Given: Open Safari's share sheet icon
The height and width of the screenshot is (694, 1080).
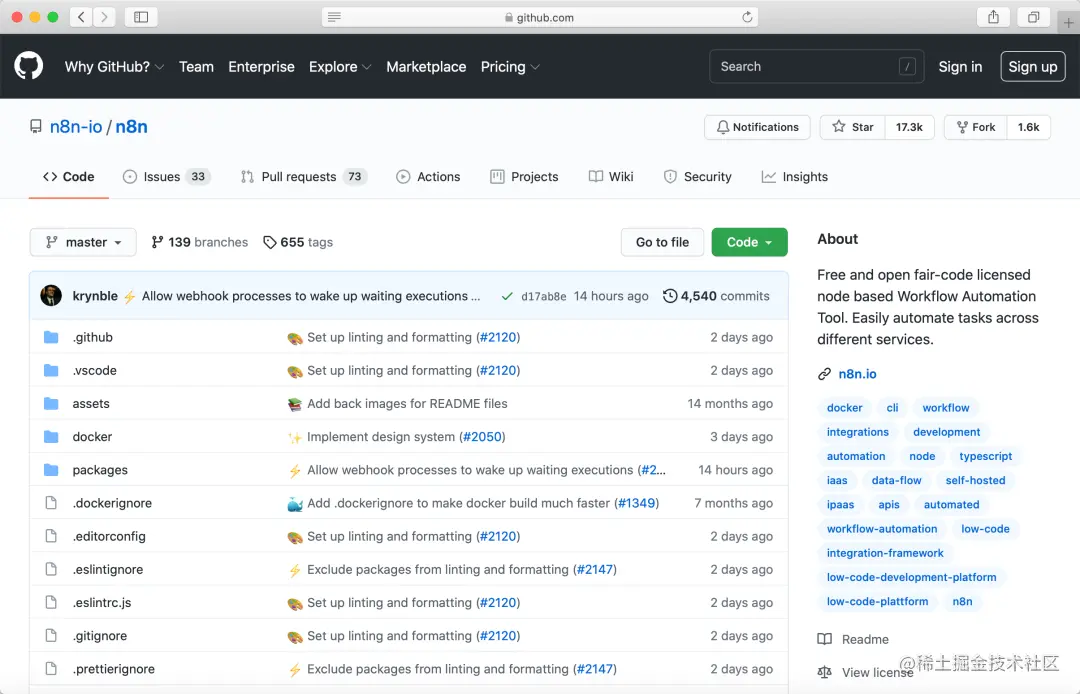Looking at the screenshot, I should (993, 17).
